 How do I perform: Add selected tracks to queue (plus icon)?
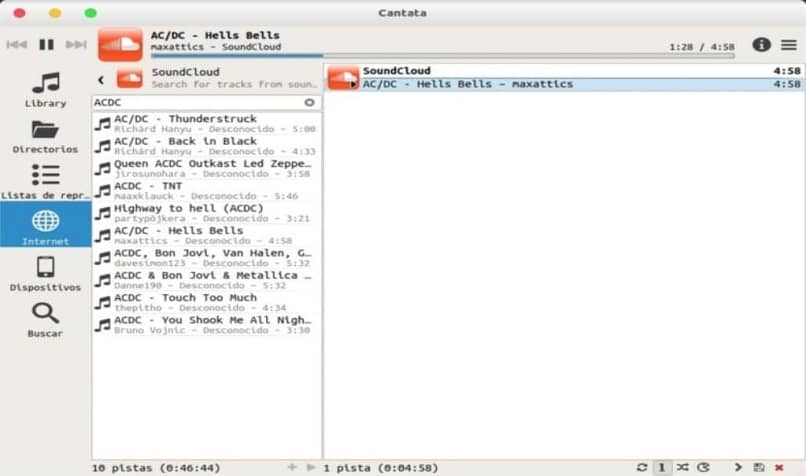(292, 467)
